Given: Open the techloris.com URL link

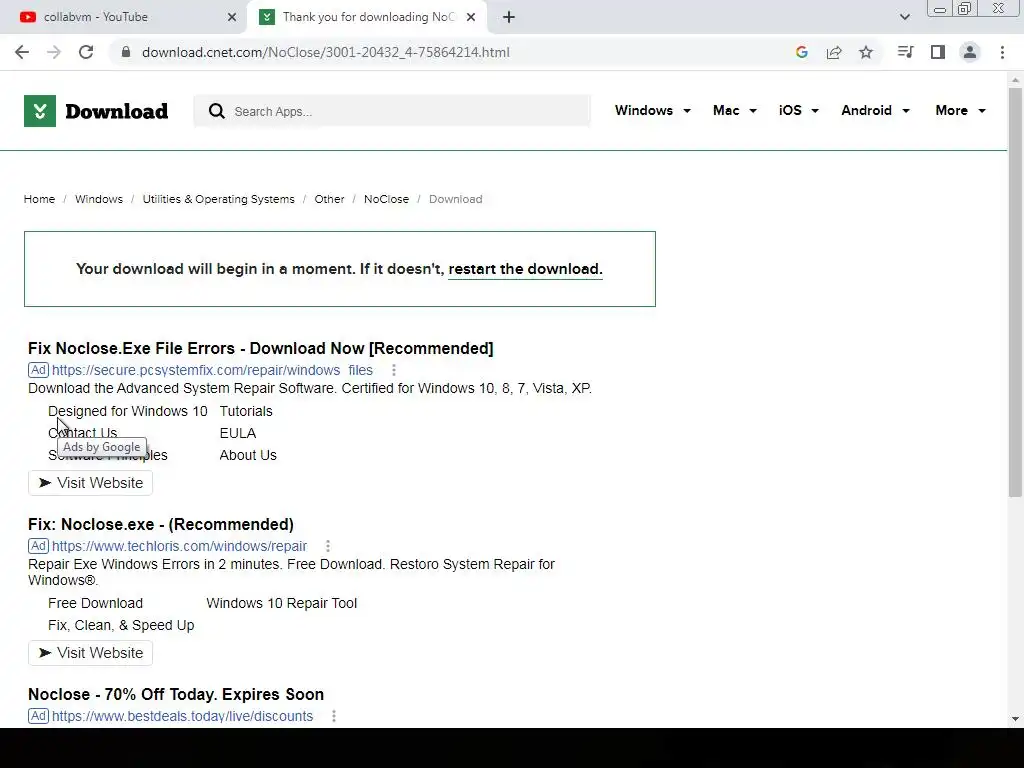Looking at the screenshot, I should [180, 546].
